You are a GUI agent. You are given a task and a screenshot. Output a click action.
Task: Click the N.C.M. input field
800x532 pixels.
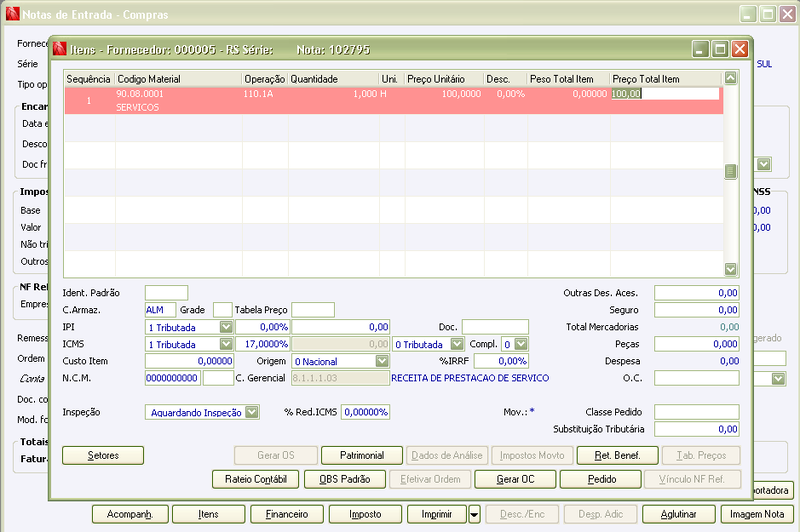[172, 378]
